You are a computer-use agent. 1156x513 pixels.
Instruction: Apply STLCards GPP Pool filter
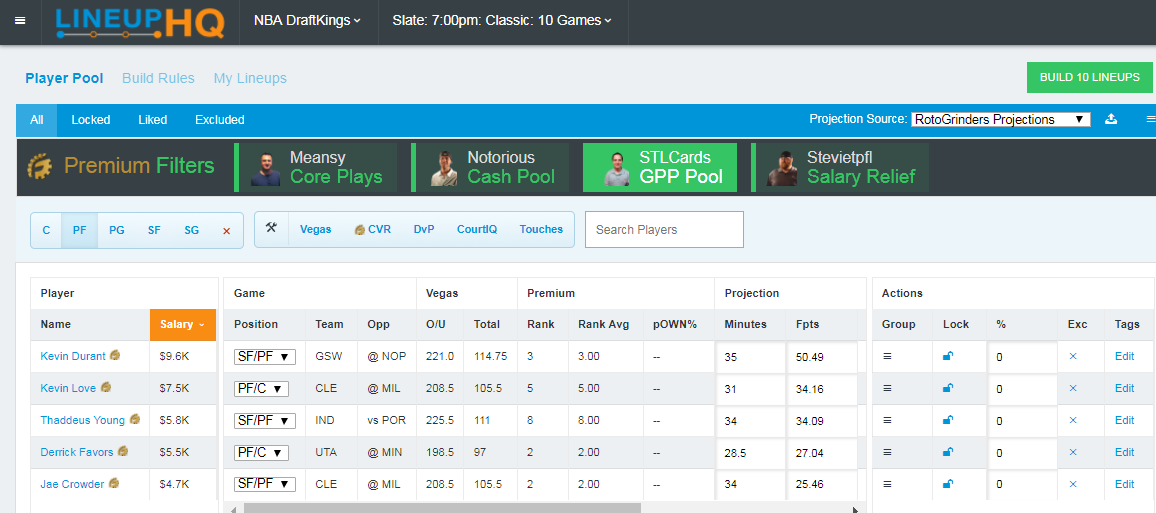tap(660, 167)
